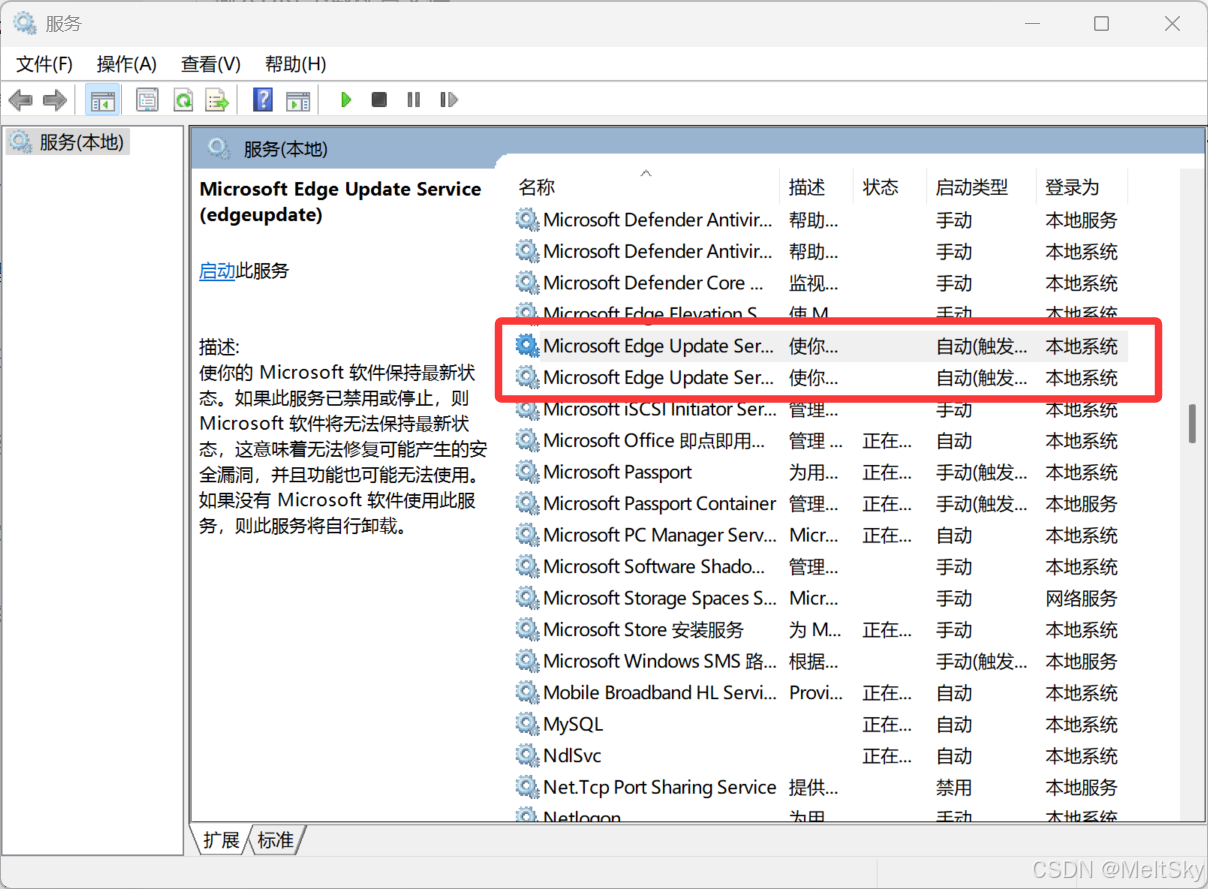Click the gear icon of NdlSvc service
Viewport: 1208px width, 889px height.
527,756
